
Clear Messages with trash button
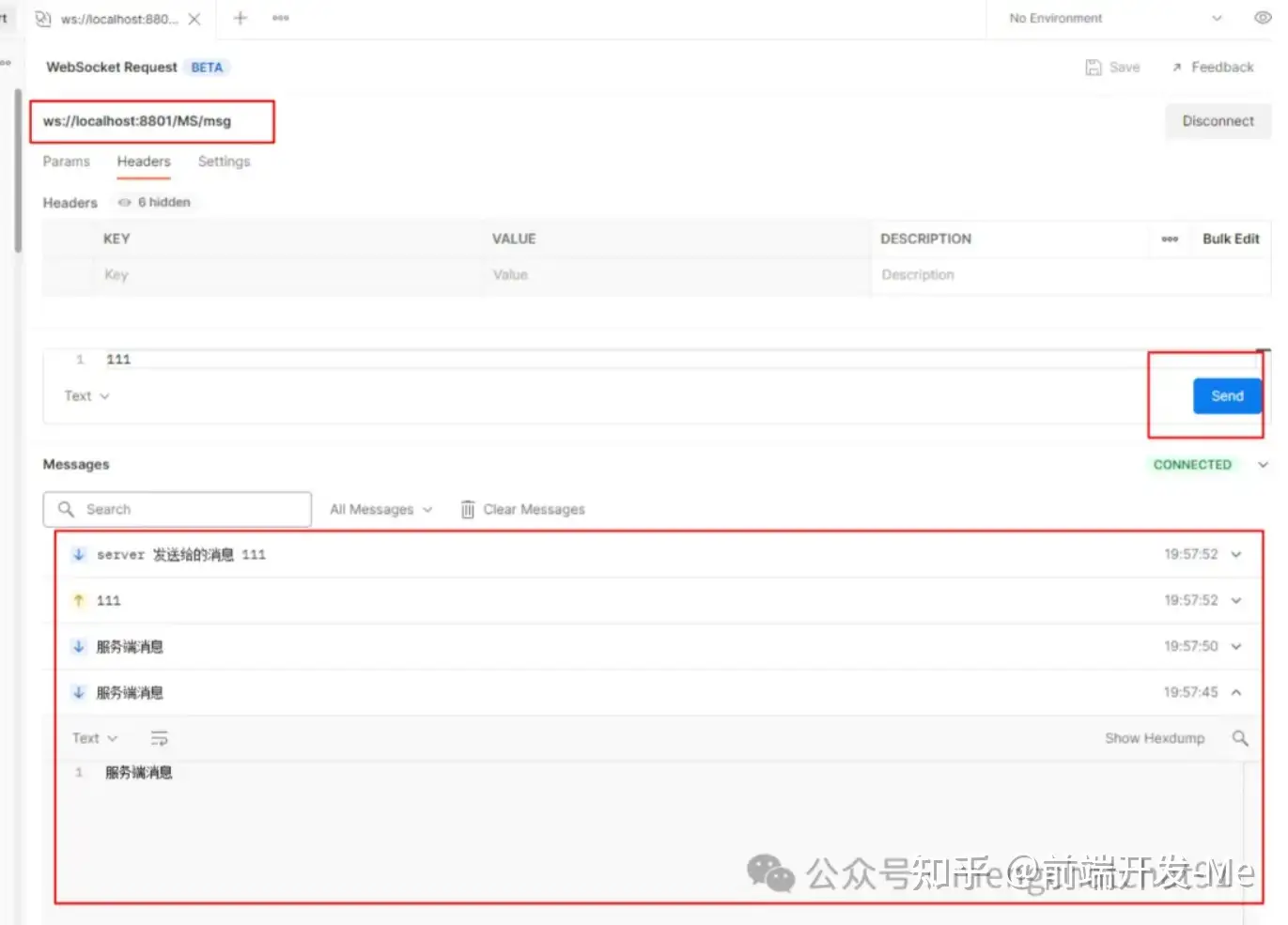point(522,510)
